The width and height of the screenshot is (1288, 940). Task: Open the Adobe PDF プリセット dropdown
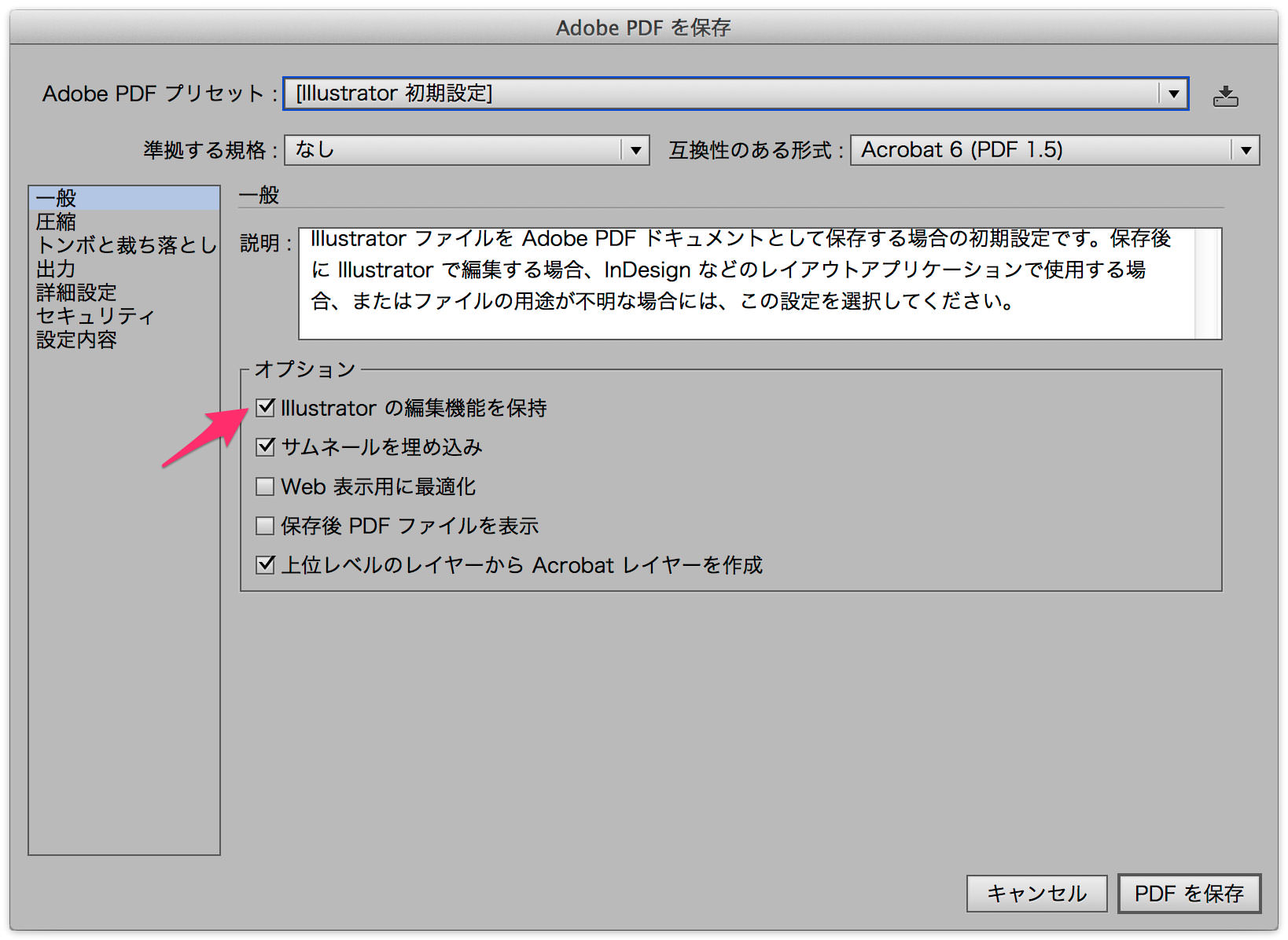pos(735,94)
